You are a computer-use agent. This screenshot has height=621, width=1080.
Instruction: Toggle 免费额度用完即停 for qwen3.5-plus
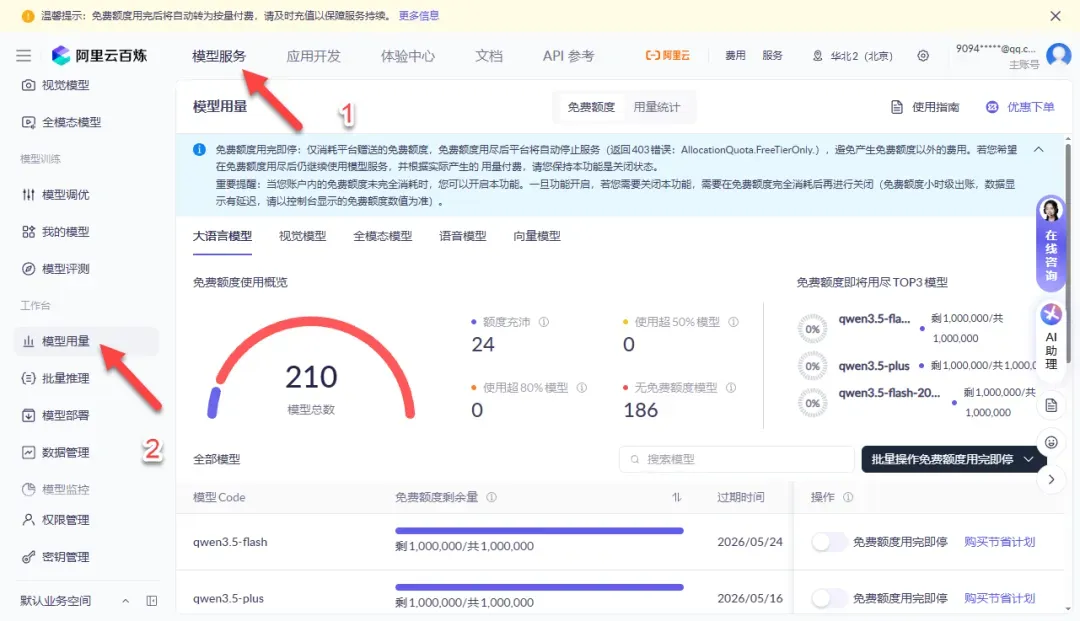(828, 598)
